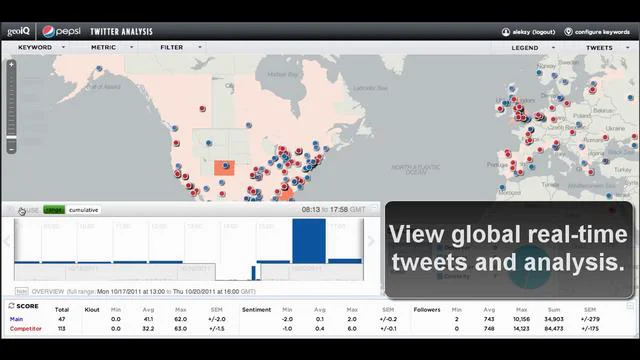Image resolution: width=640 pixels, height=360 pixels.
Task: Zoom out the map with minus button
Action: [x=11, y=150]
